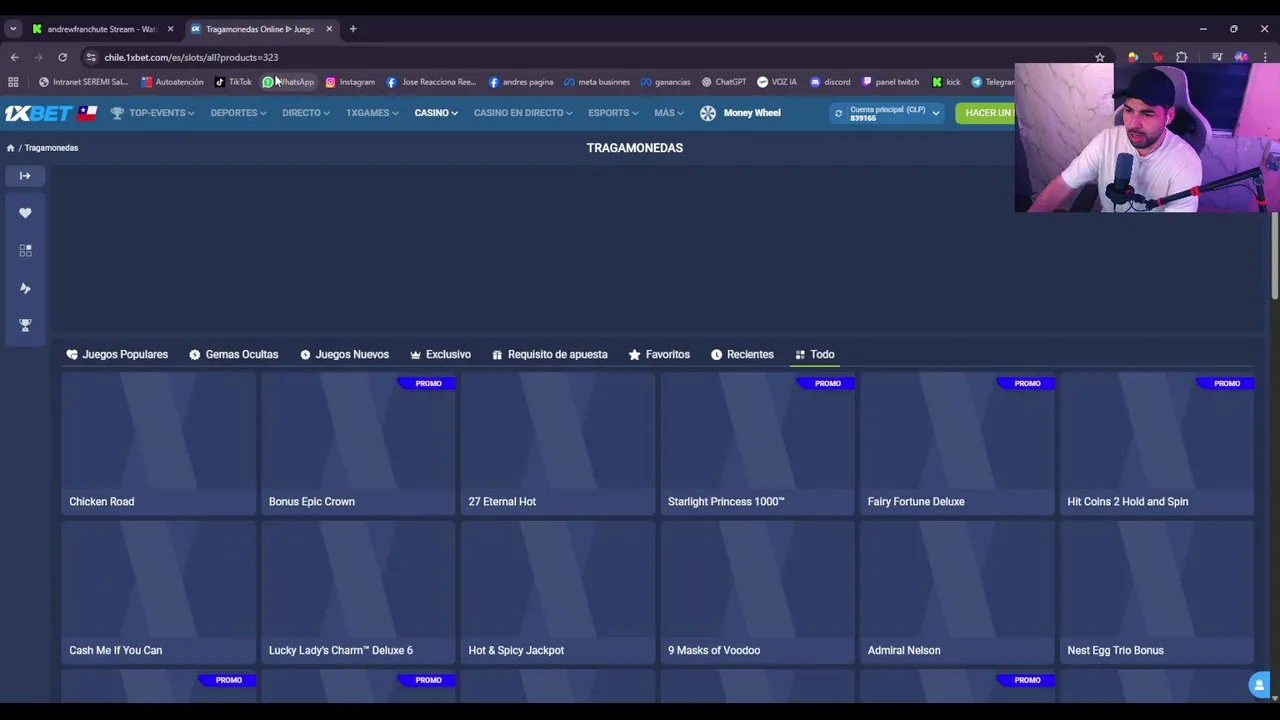This screenshot has width=1280, height=720.
Task: Open Hit Coins 2 Hold and Spin
Action: (1157, 444)
